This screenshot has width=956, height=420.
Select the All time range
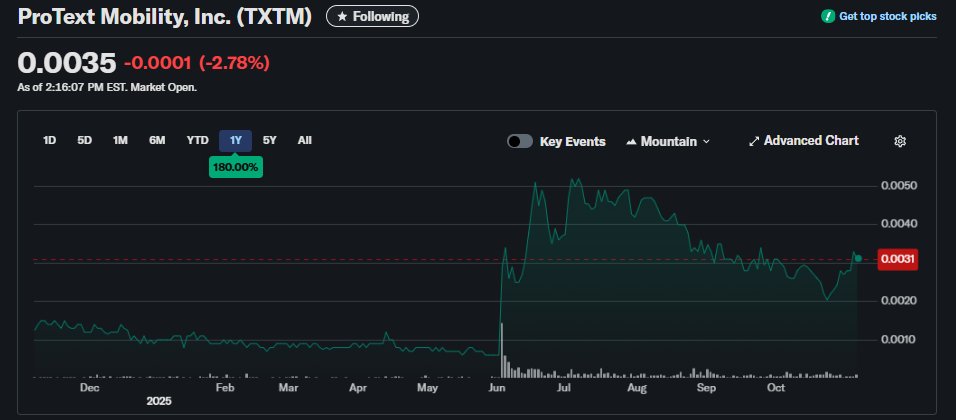pos(305,141)
